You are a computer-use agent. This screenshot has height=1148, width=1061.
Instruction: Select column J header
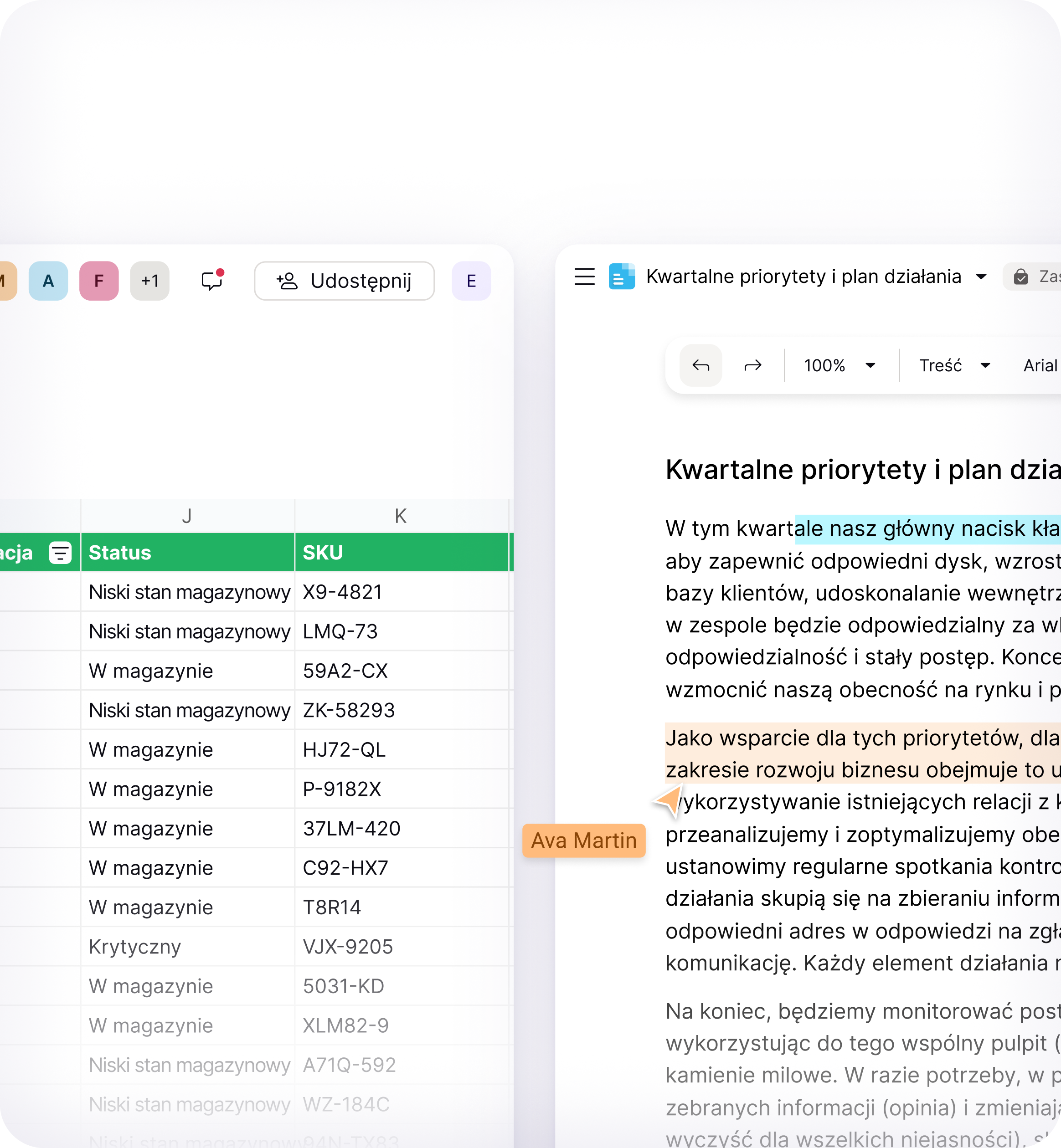[x=187, y=516]
